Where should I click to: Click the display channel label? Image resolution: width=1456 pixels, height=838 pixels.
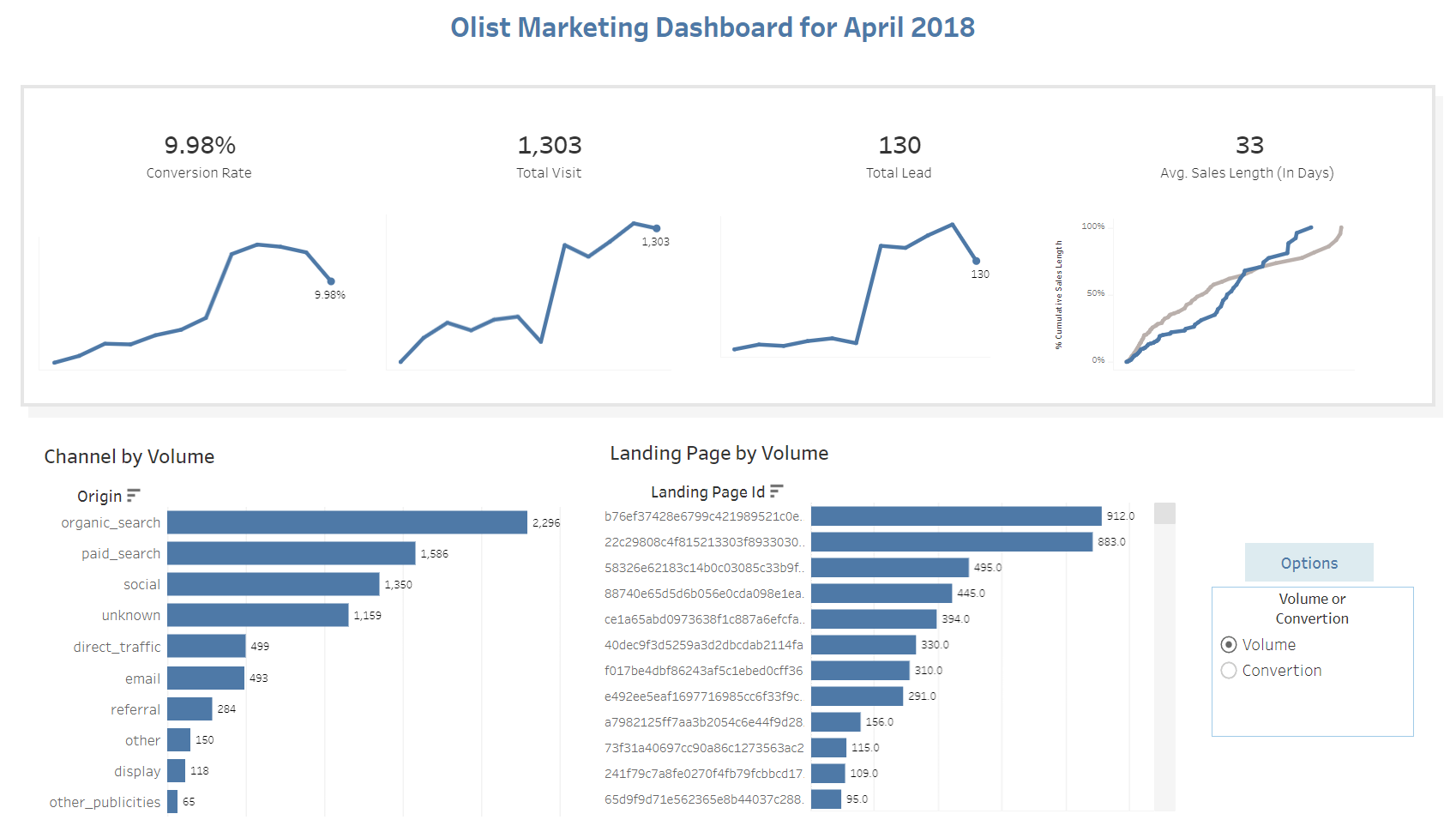click(x=137, y=771)
